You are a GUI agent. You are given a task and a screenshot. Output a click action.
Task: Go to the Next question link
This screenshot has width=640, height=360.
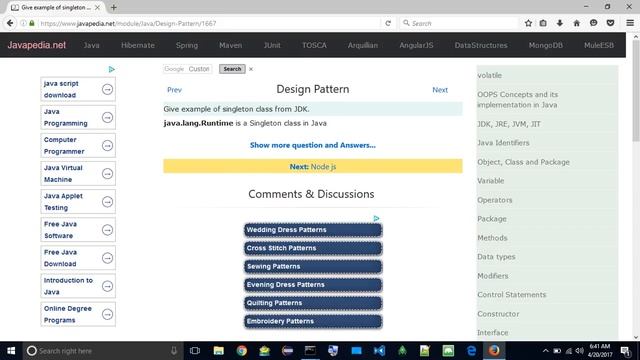coord(440,90)
